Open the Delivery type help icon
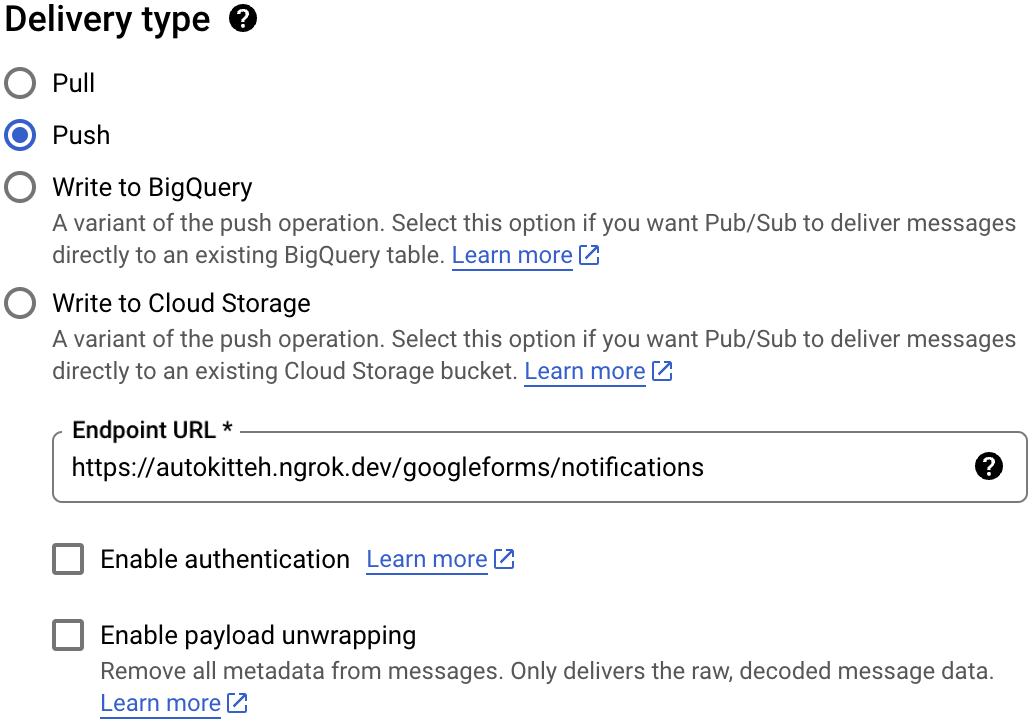Screen dimensions: 1032x723 pyautogui.click(x=243, y=18)
